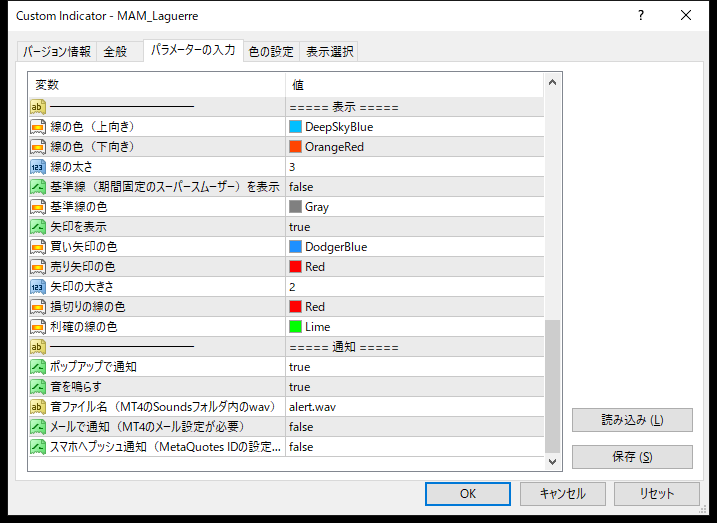Viewport: 717px width, 523px height.
Task: Click the scrollbar down arrow
Action: (x=552, y=461)
